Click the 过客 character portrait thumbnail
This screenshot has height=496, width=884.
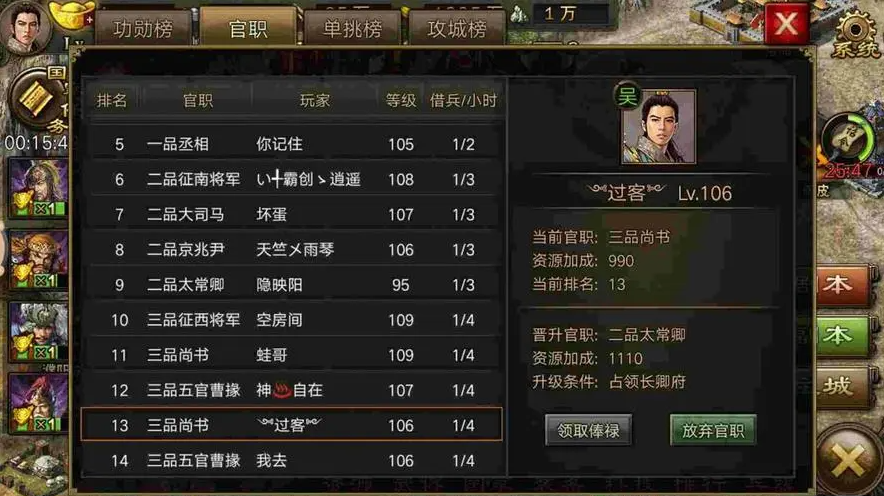point(658,127)
